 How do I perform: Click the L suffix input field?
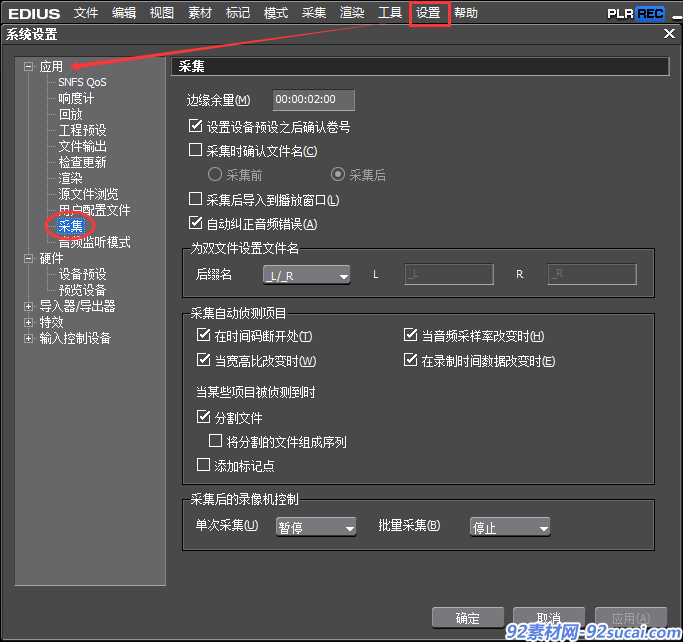click(x=449, y=274)
